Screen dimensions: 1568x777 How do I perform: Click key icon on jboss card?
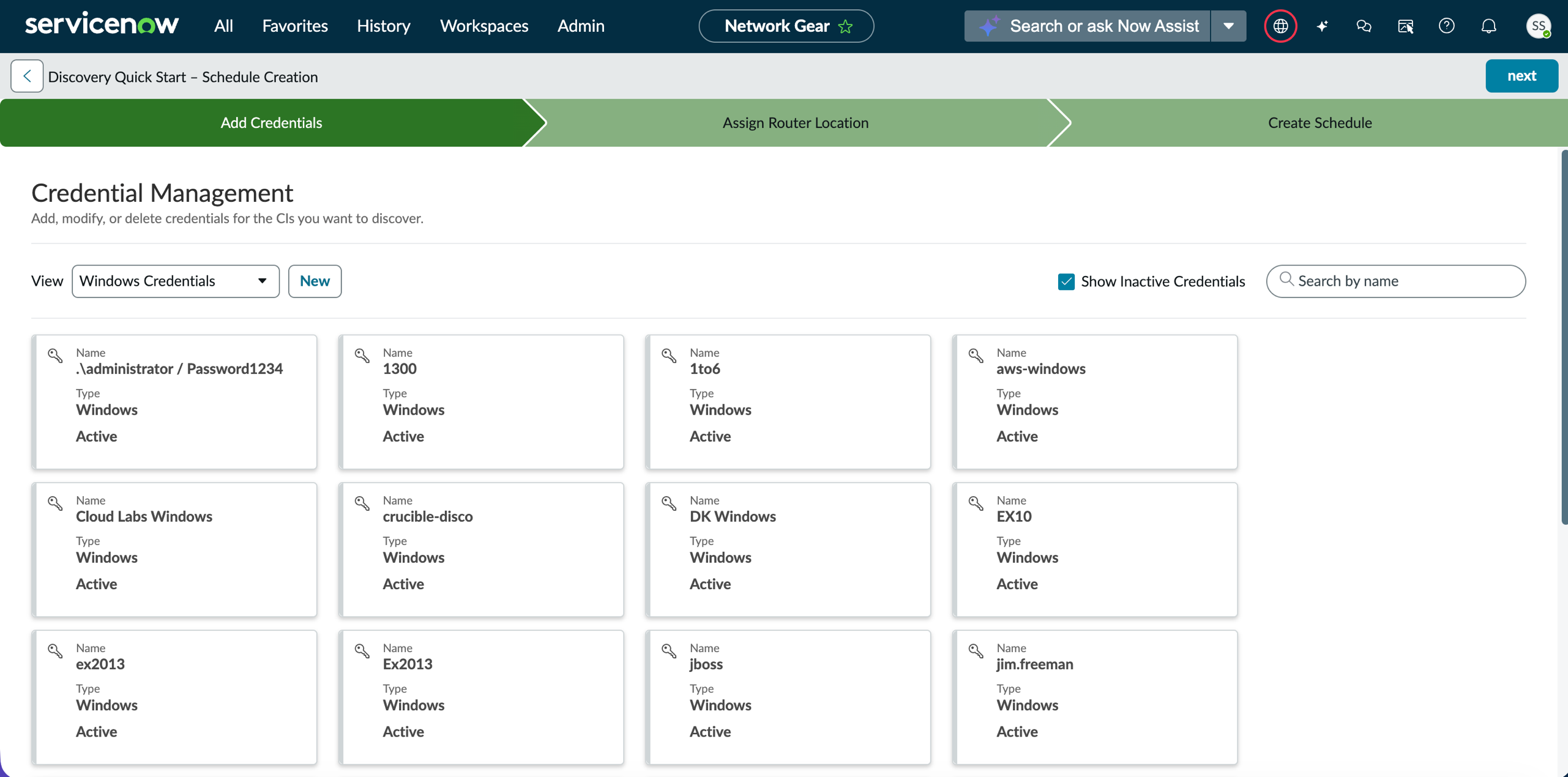coord(669,650)
